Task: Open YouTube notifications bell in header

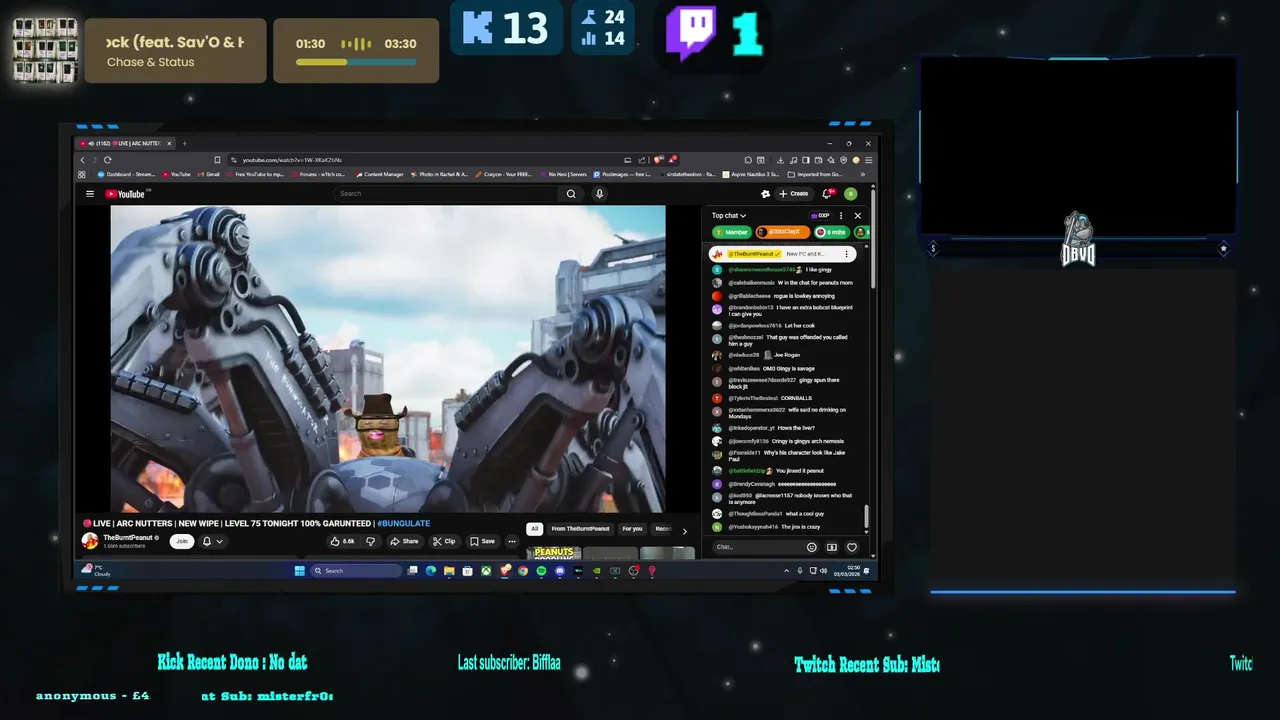Action: click(827, 194)
